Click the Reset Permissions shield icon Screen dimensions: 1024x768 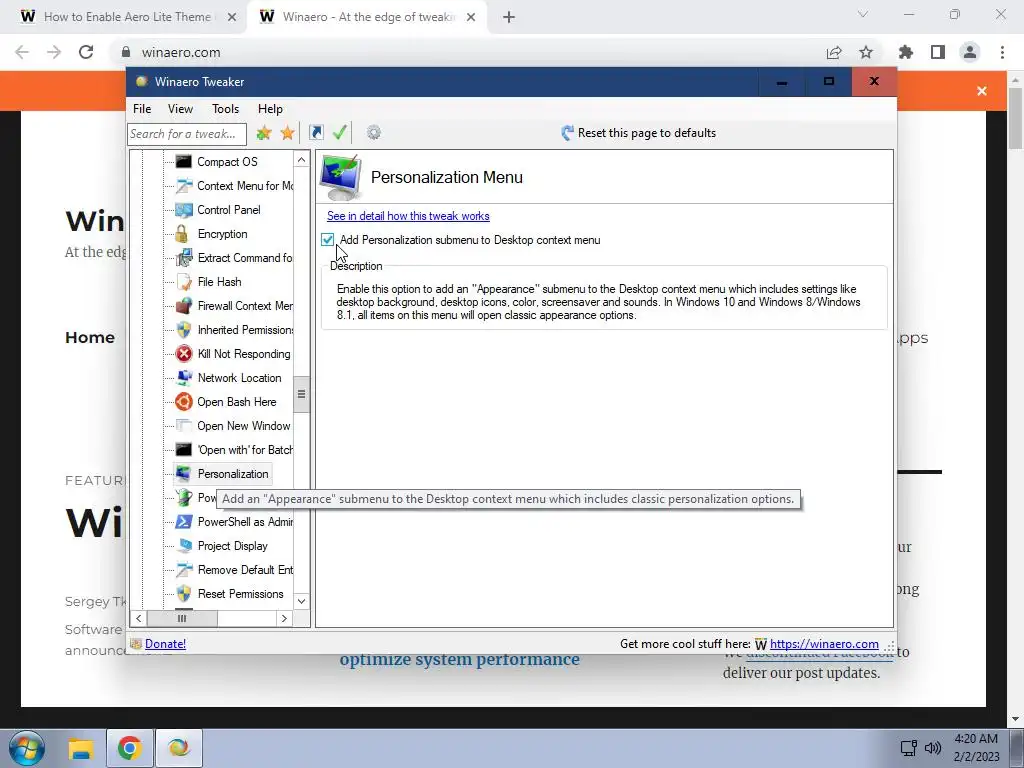point(184,594)
